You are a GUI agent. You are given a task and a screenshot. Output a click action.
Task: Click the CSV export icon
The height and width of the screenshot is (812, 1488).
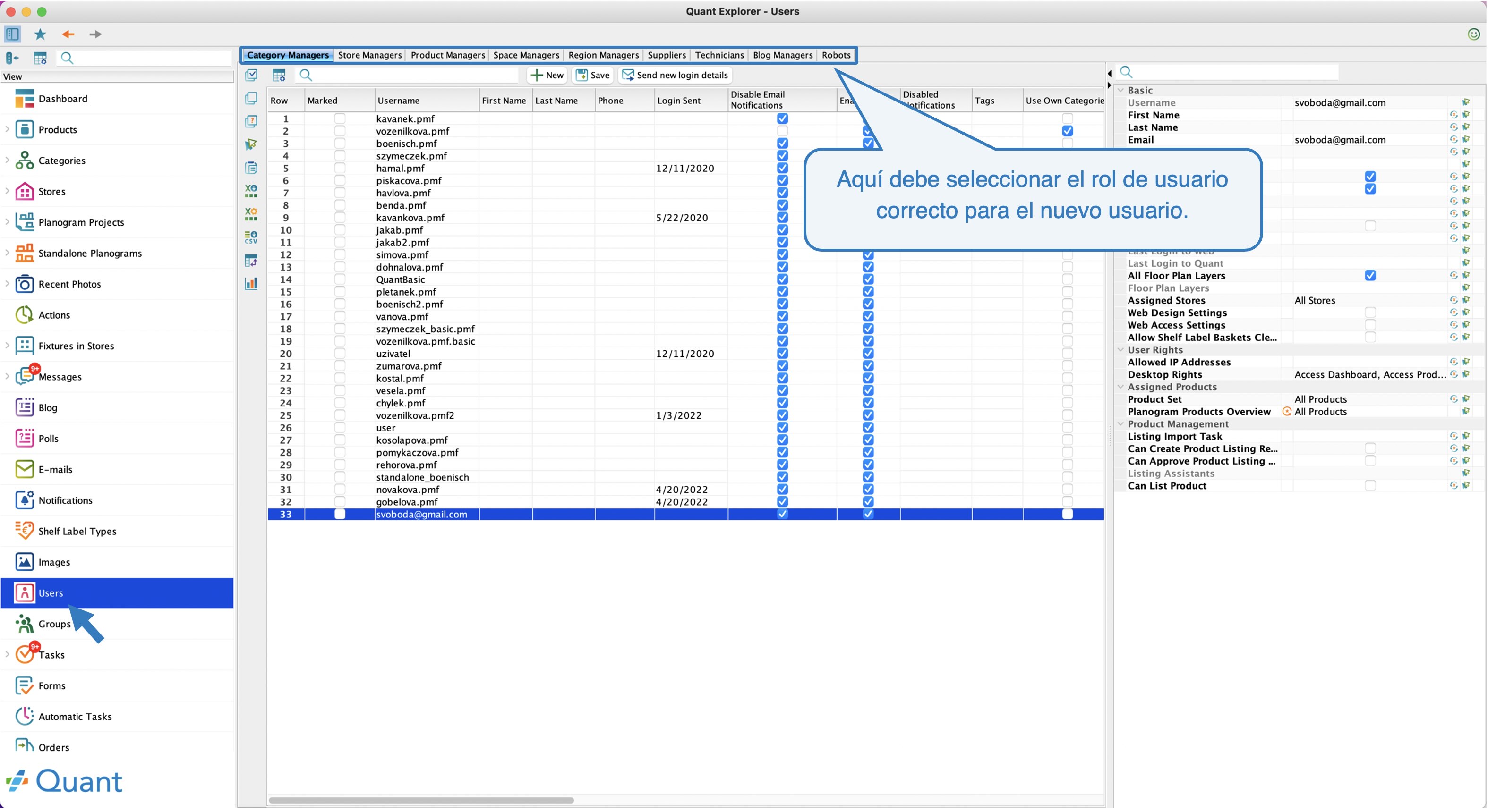point(251,237)
